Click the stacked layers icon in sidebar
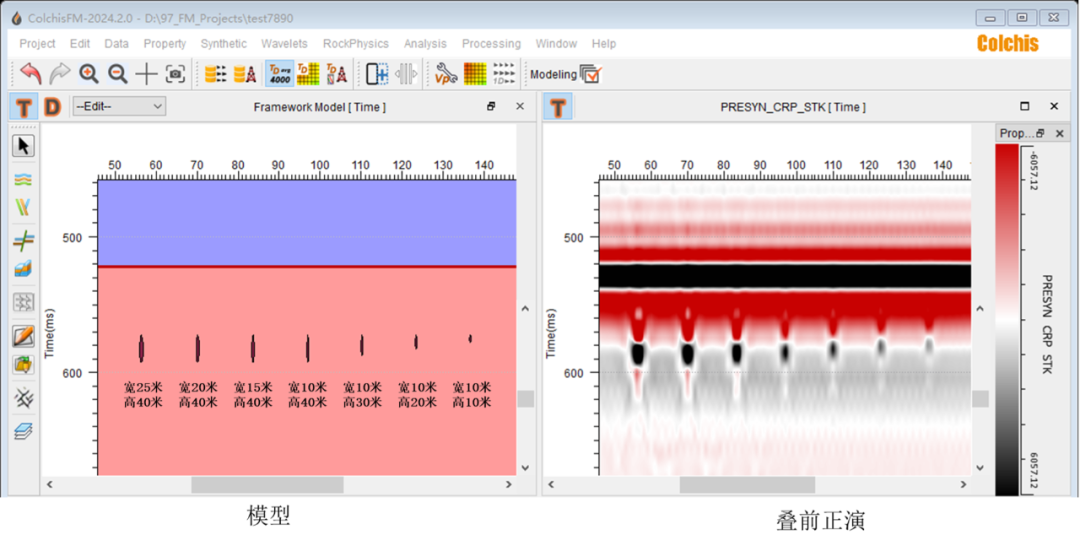Image resolution: width=1080 pixels, height=546 pixels. tap(24, 431)
